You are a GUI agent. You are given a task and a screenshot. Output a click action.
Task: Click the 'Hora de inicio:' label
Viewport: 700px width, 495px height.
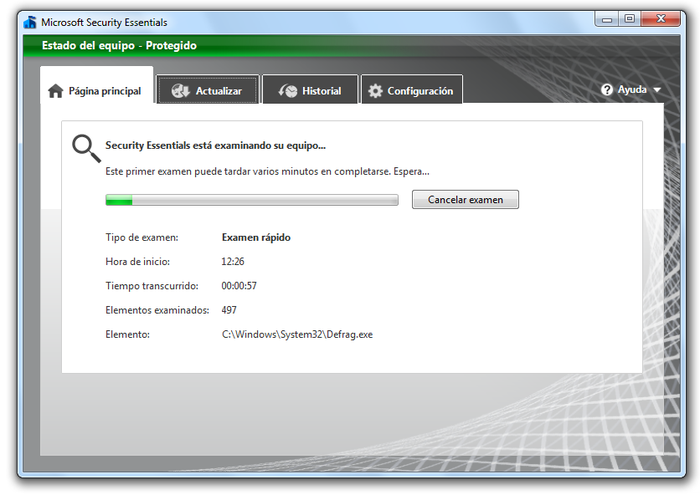coord(138,262)
